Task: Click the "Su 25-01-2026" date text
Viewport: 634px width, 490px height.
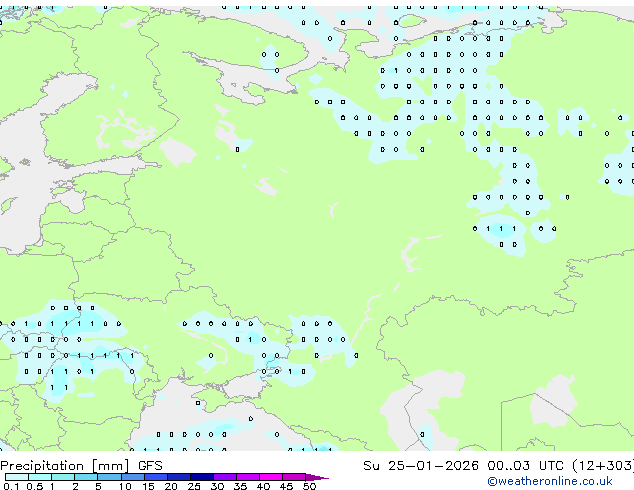Action: click(x=421, y=466)
